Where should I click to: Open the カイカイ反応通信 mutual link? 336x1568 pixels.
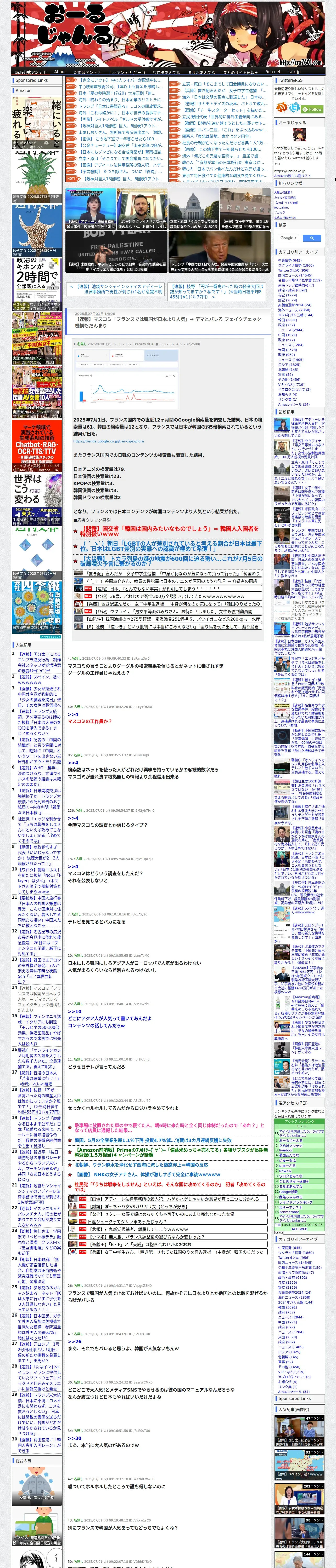[x=285, y=197]
